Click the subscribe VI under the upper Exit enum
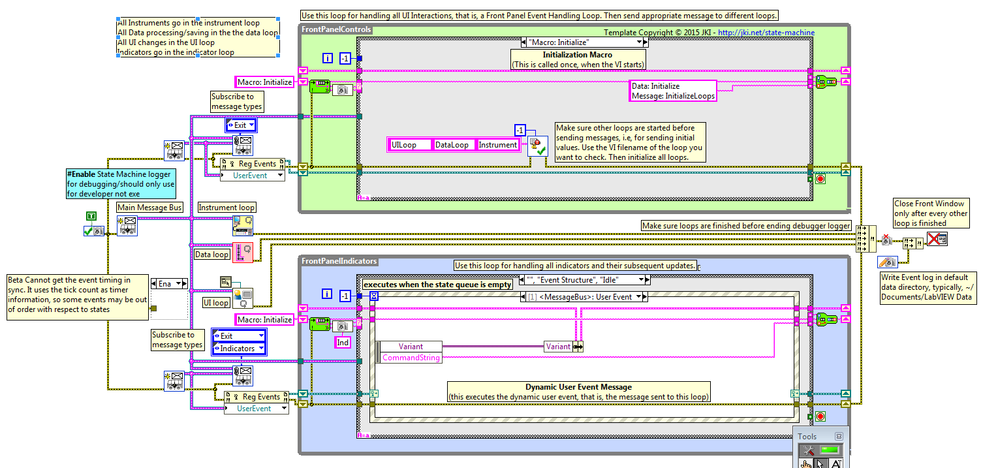998x468 pixels. tap(241, 143)
